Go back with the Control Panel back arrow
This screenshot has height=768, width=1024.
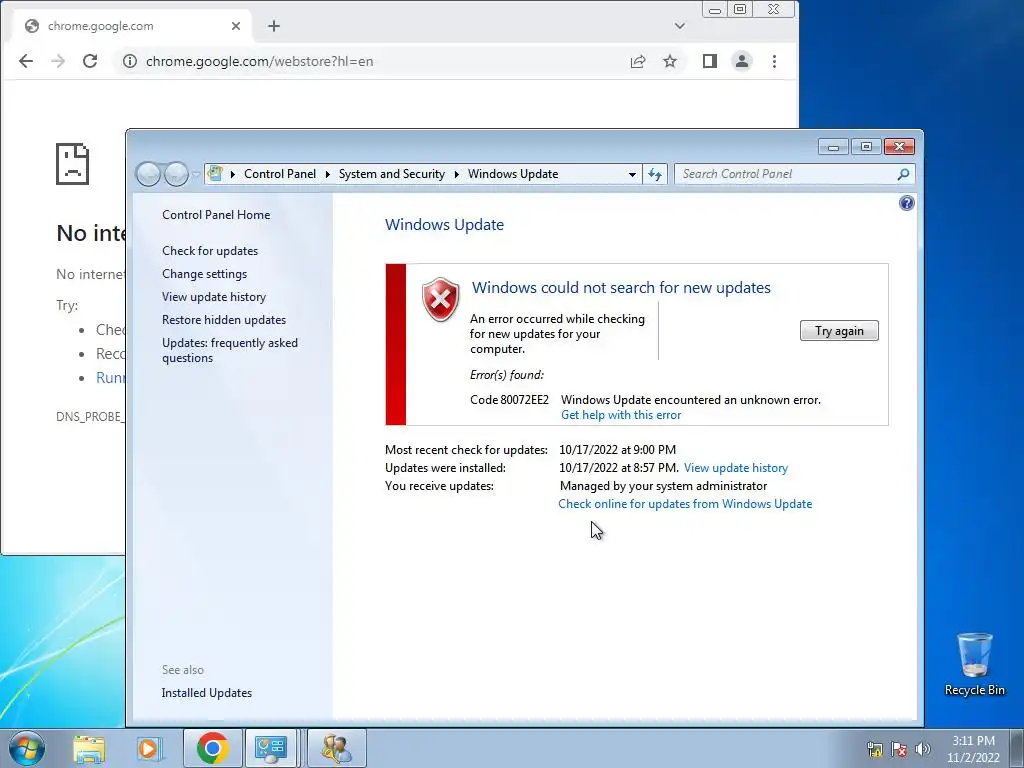tap(148, 174)
